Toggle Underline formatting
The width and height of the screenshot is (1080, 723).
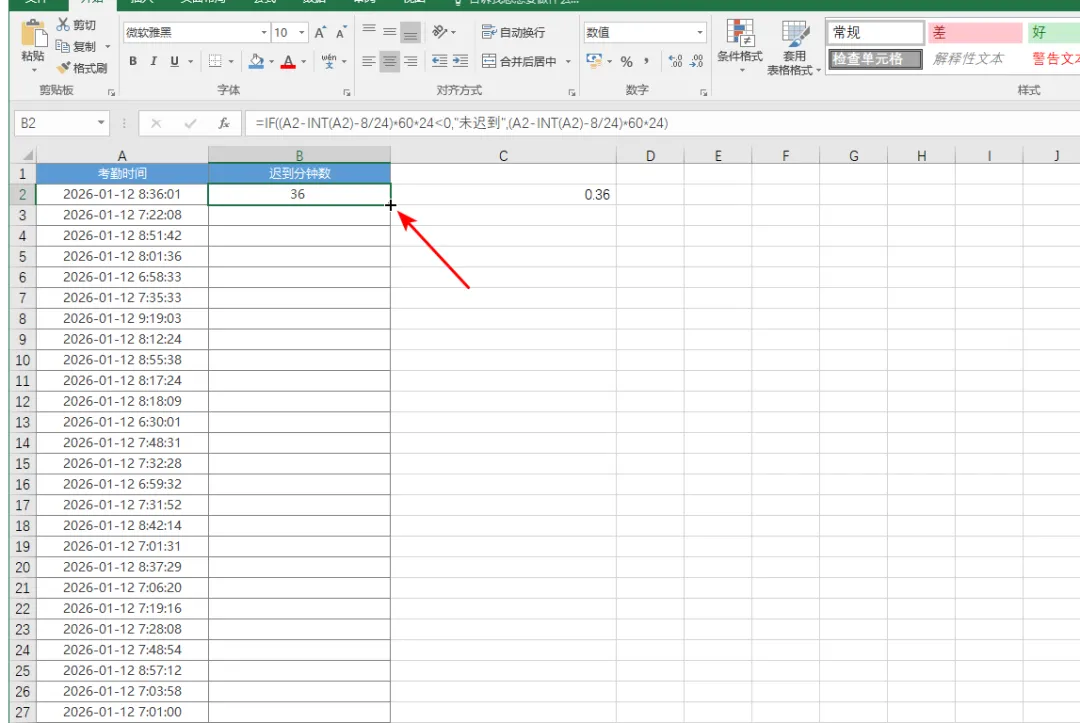click(174, 61)
